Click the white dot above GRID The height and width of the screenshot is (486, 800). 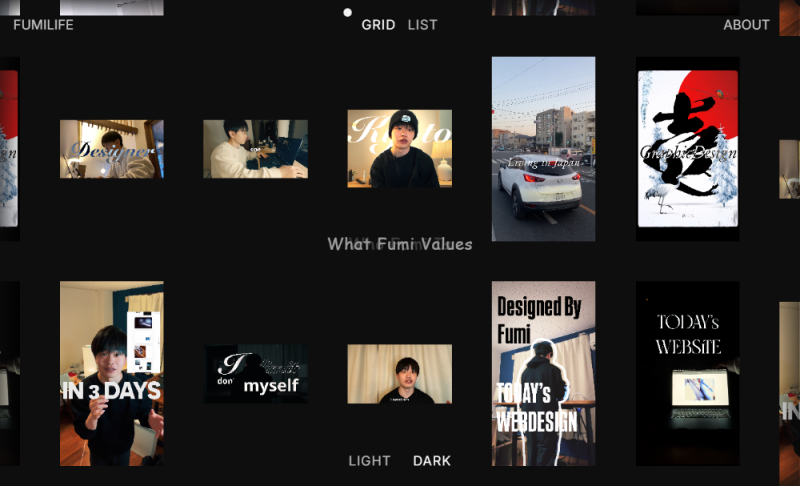pyautogui.click(x=347, y=12)
